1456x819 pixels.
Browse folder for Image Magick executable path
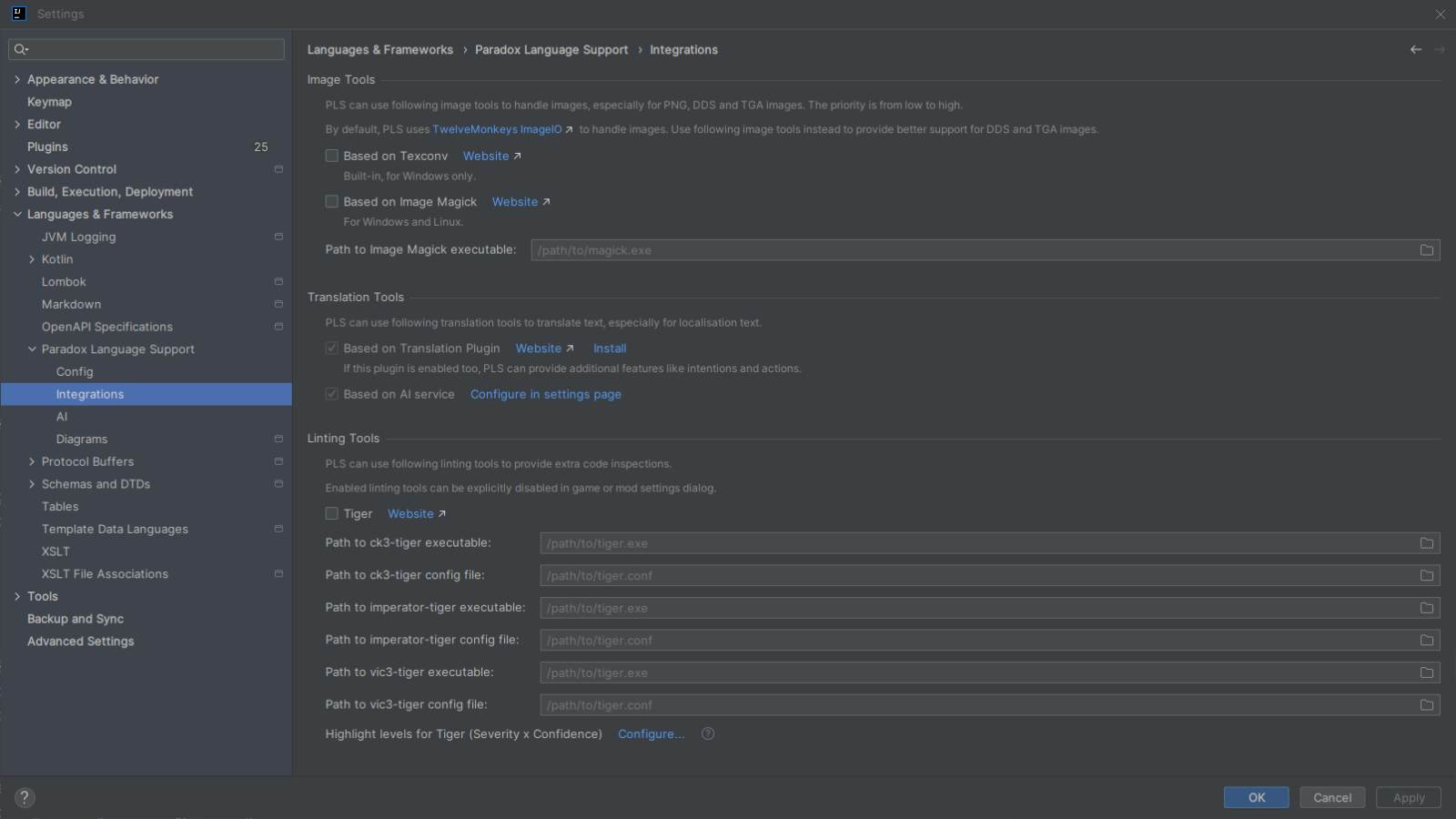pyautogui.click(x=1426, y=250)
